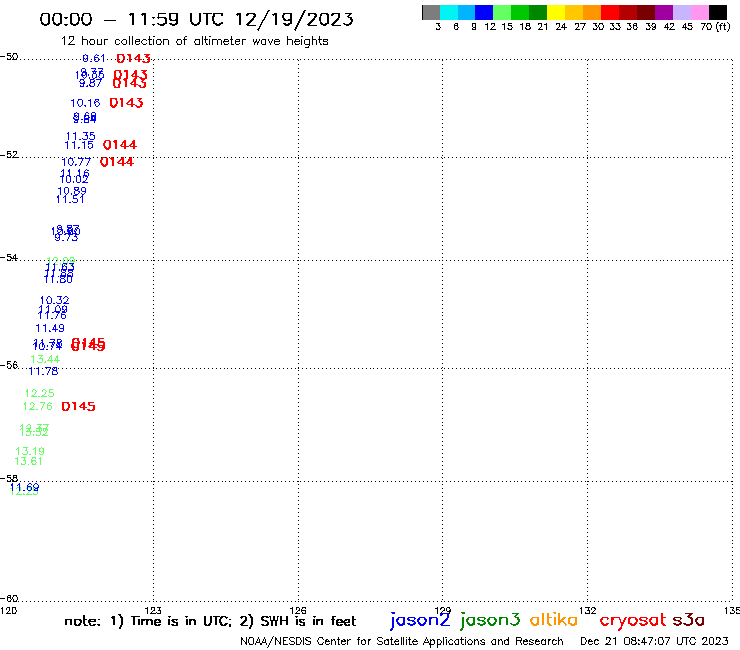The height and width of the screenshot is (650, 740).
Task: Click the -58 latitude axis label
Action: [x=9, y=479]
